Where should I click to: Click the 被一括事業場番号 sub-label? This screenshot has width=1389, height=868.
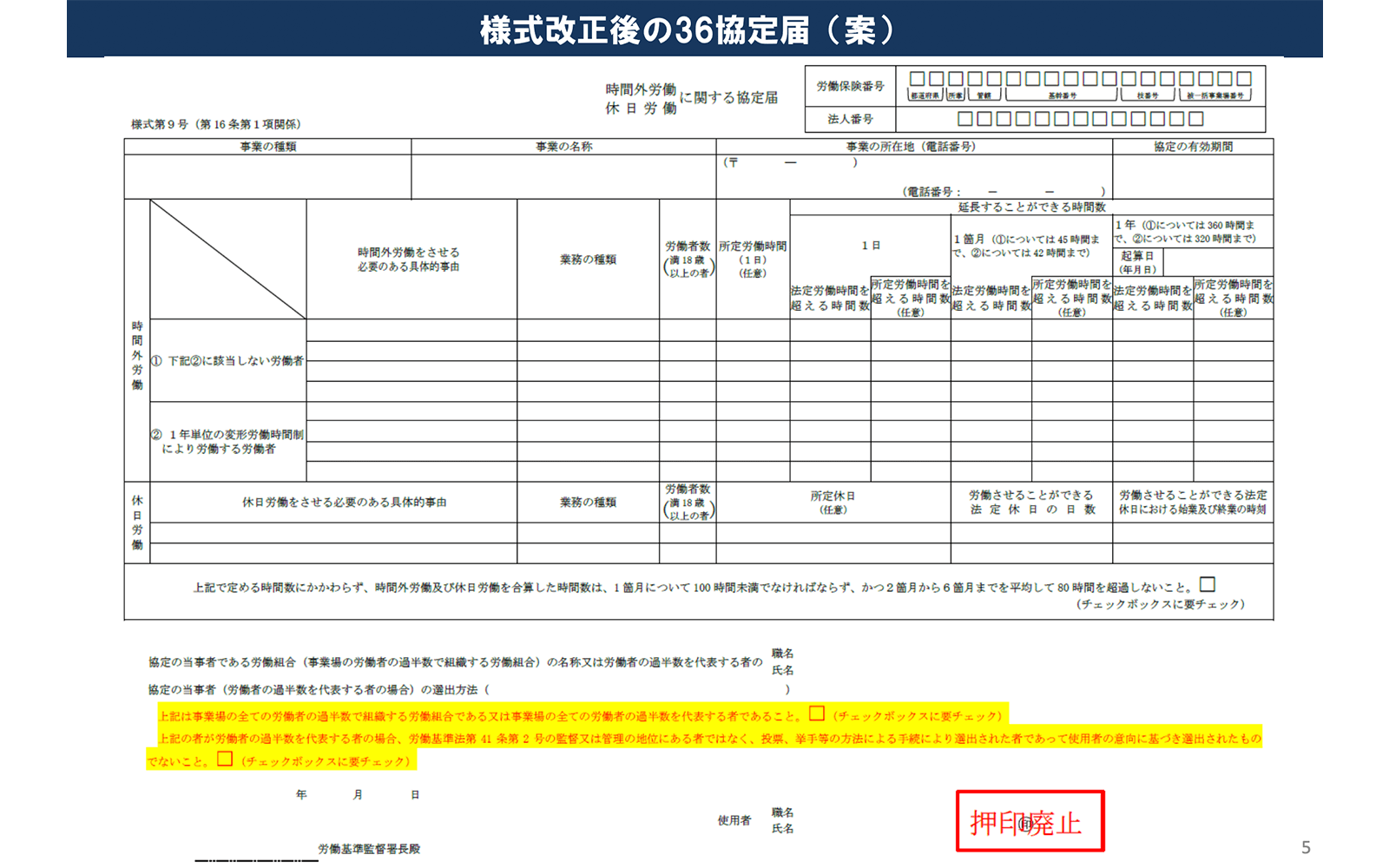pyautogui.click(x=1215, y=95)
